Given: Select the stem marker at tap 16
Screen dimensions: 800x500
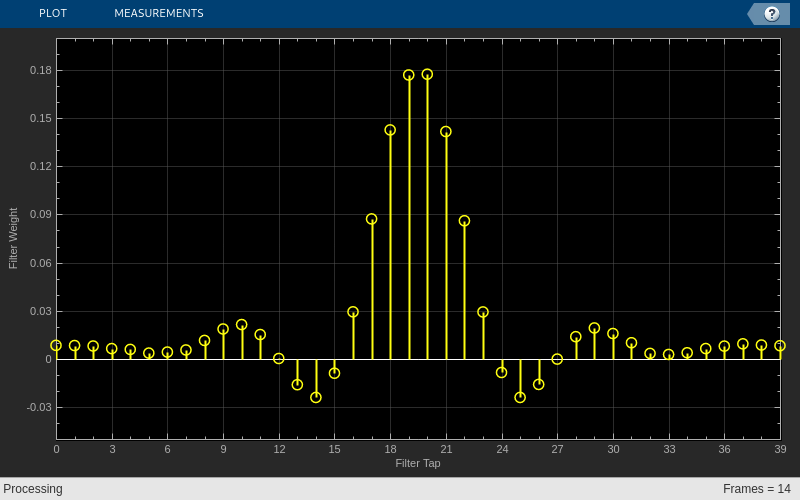Looking at the screenshot, I should (353, 312).
